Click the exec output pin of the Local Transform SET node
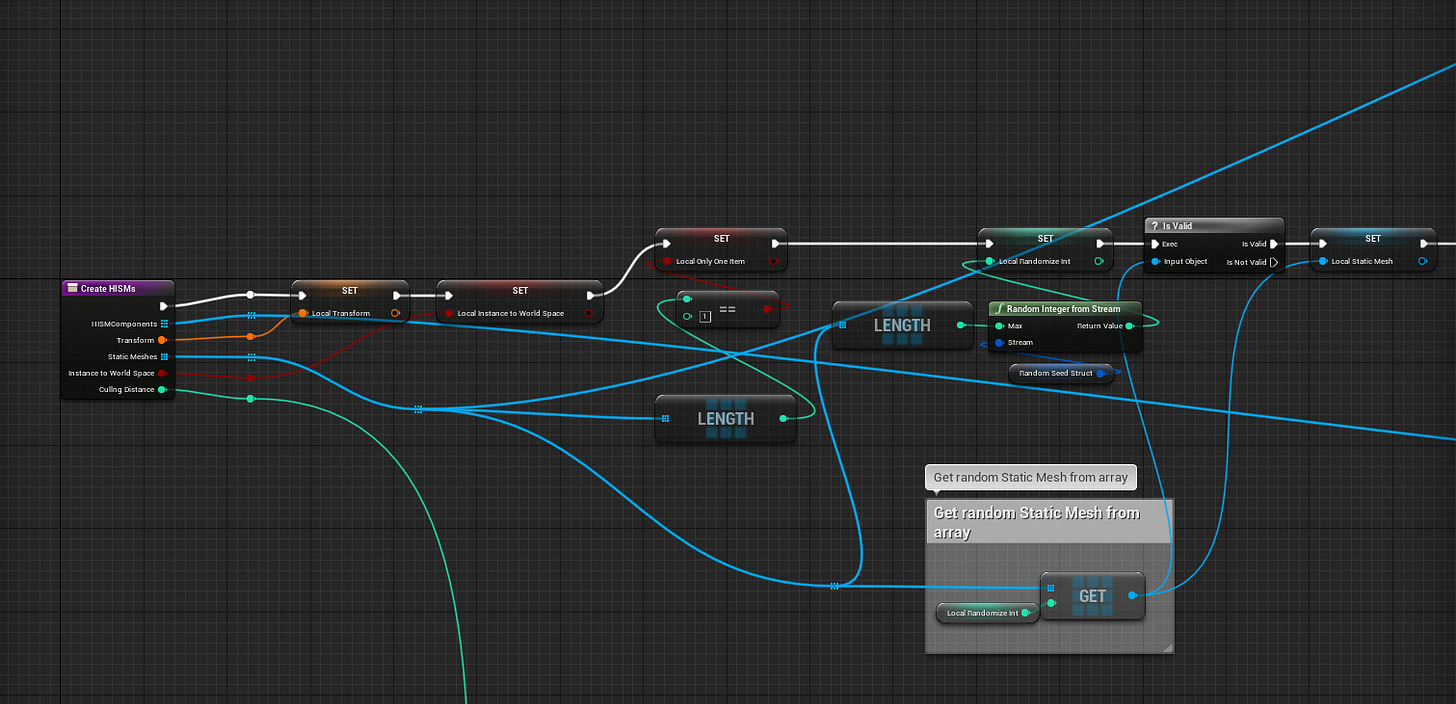 (x=397, y=295)
